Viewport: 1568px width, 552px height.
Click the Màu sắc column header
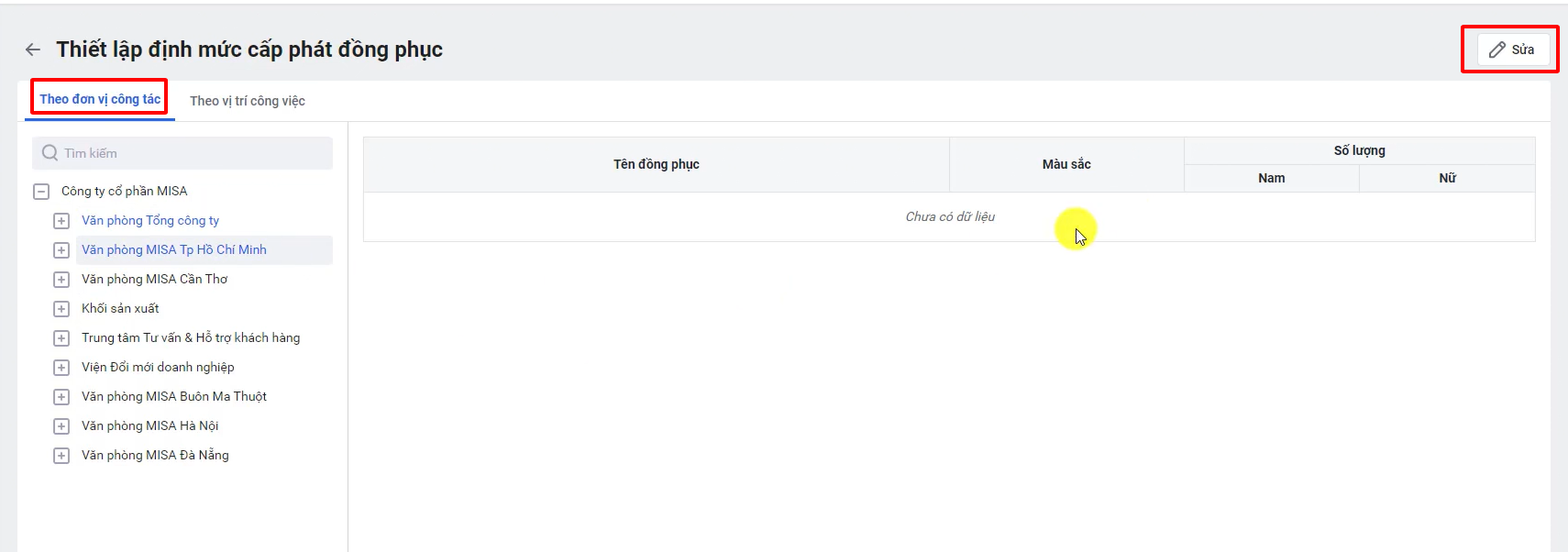click(x=1066, y=164)
